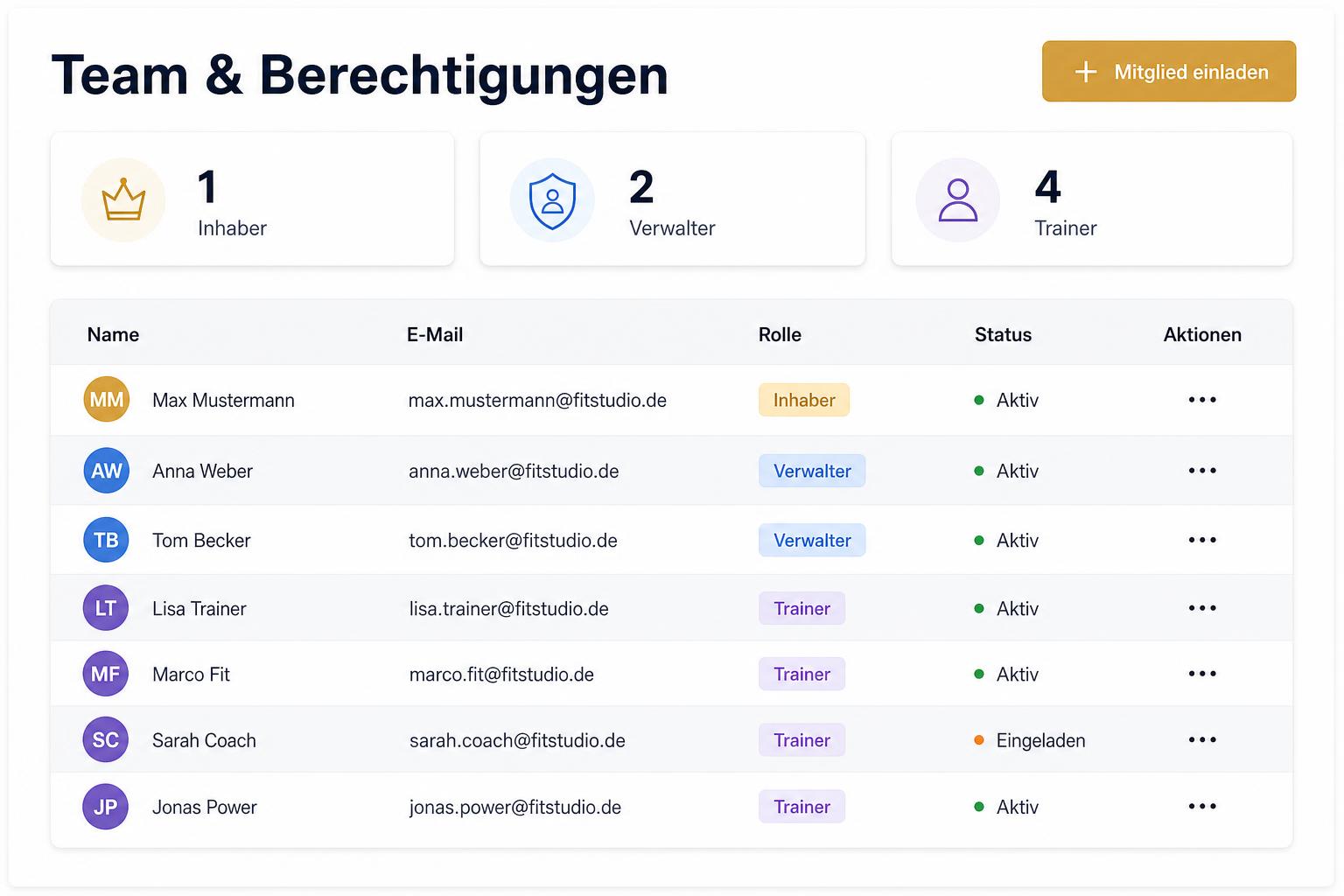
Task: Open actions menu for Max Mustermann
Action: [1202, 400]
